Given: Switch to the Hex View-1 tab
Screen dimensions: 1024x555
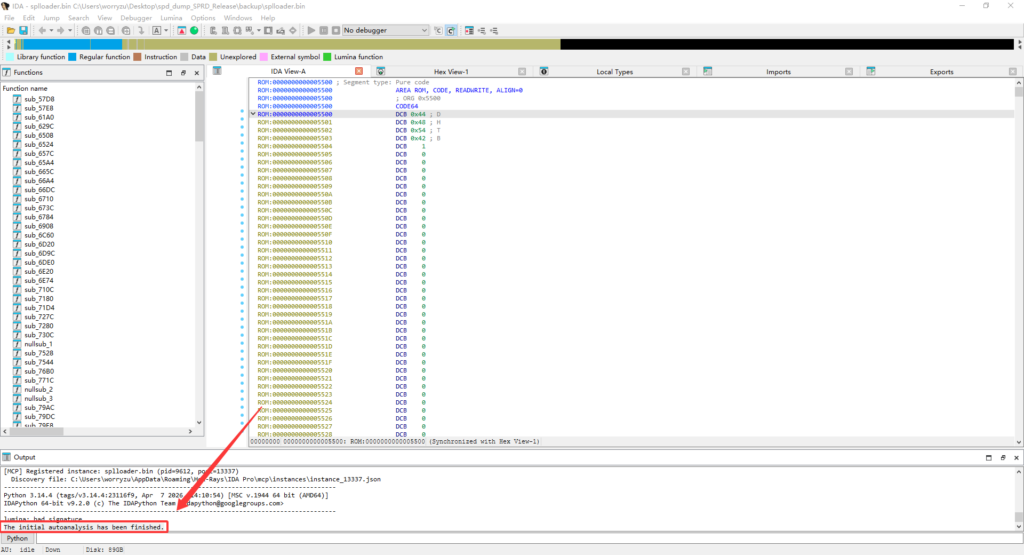Looking at the screenshot, I should 451,72.
